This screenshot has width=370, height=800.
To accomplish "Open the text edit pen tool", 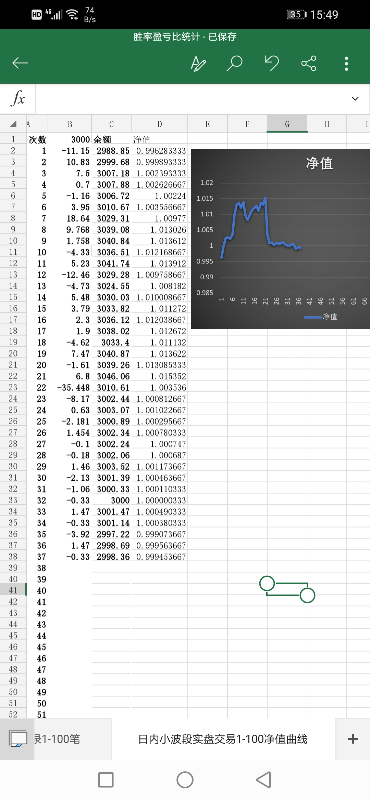I will click(x=198, y=63).
